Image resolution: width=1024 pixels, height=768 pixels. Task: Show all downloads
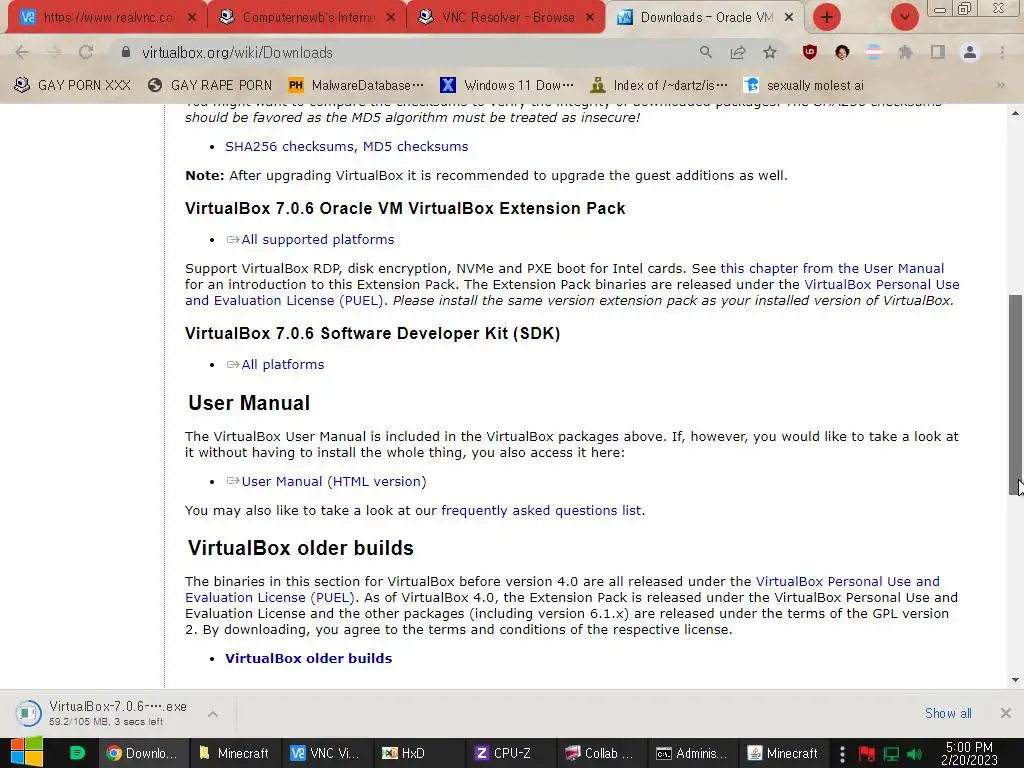coord(948,713)
